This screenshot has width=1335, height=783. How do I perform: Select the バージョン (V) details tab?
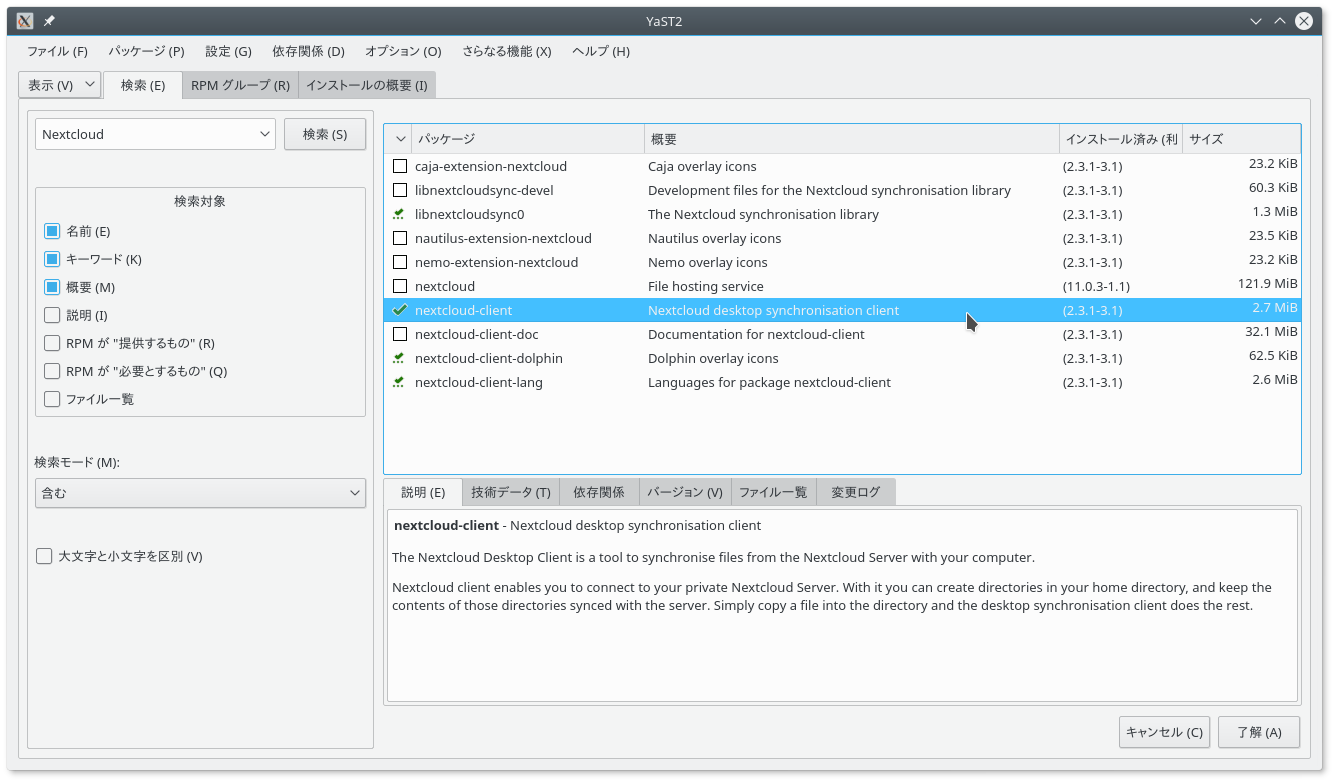tap(685, 492)
